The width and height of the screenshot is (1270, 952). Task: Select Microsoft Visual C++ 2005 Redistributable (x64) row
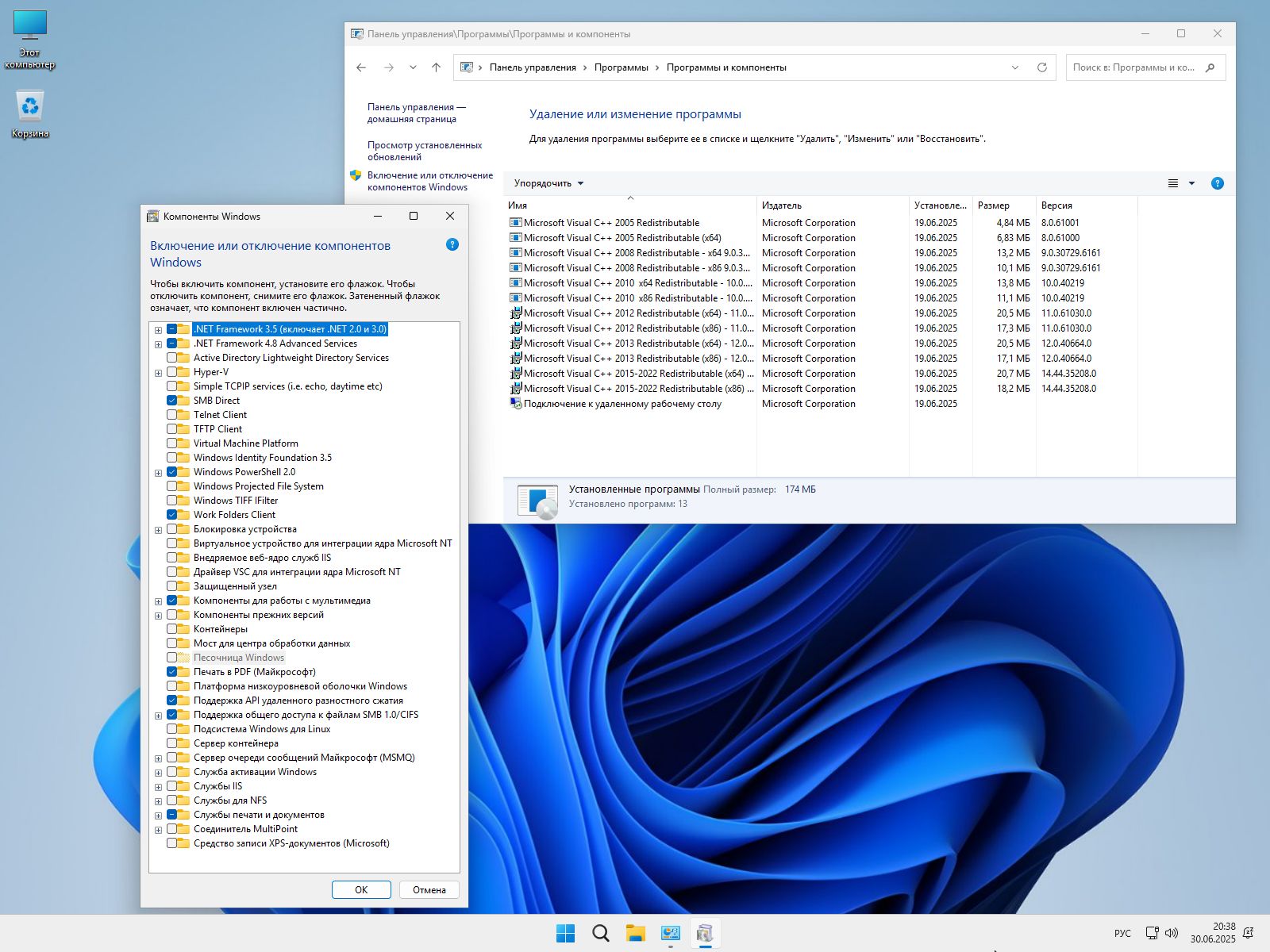click(x=822, y=238)
